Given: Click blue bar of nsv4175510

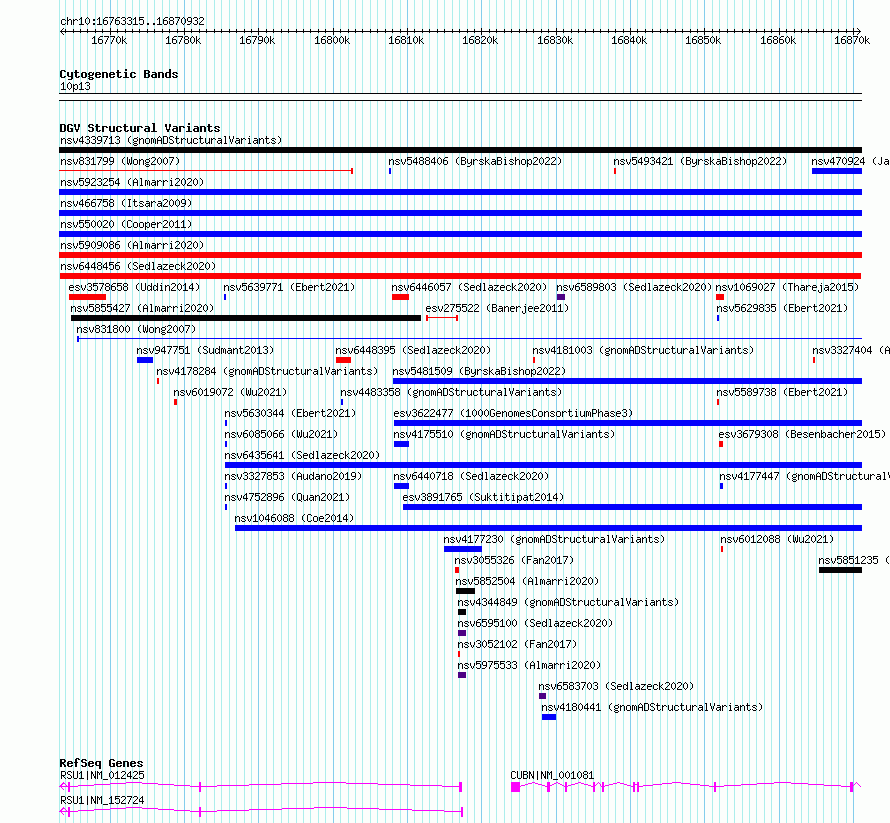Looking at the screenshot, I should 401,444.
